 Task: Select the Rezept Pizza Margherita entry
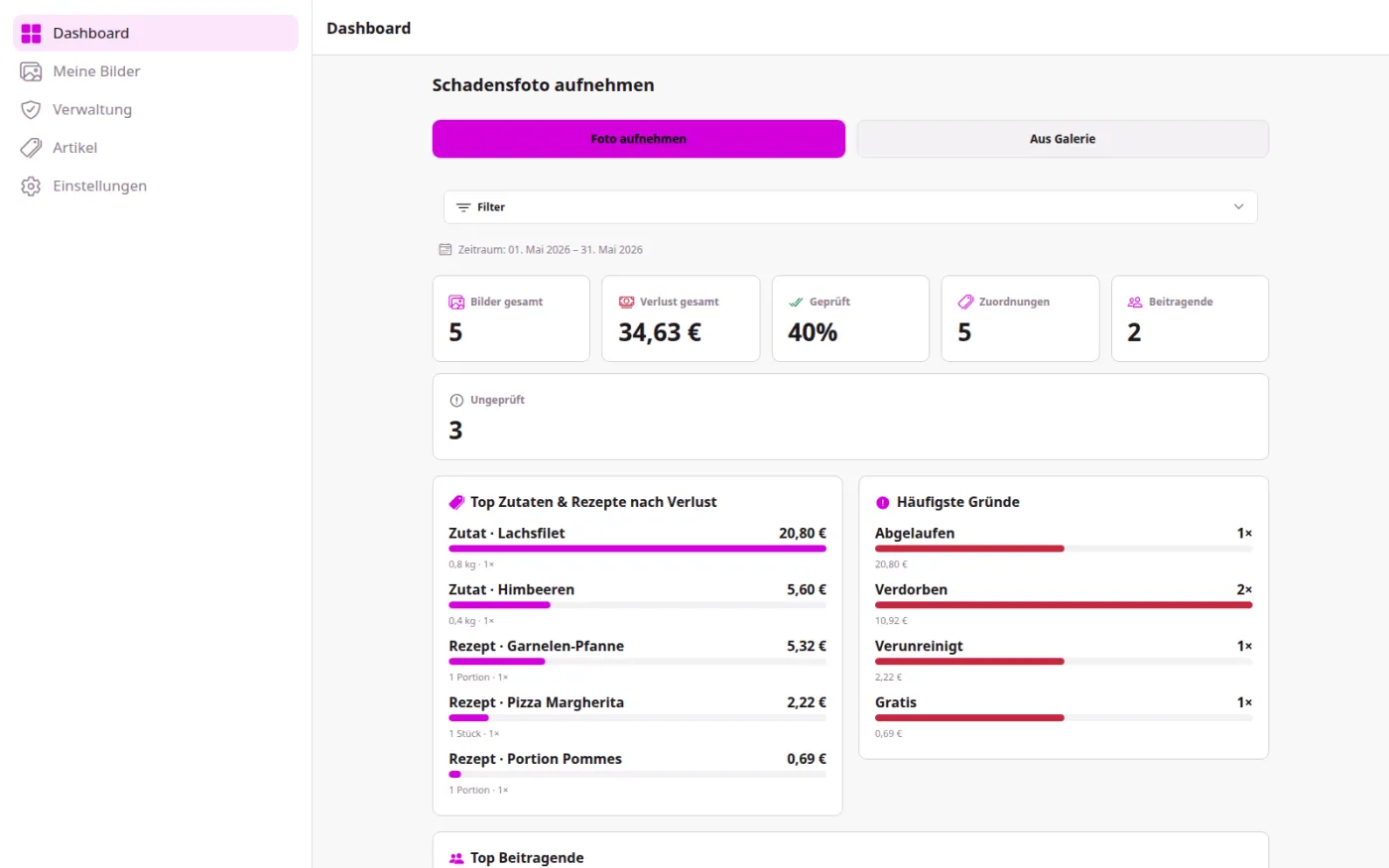pyautogui.click(x=637, y=718)
